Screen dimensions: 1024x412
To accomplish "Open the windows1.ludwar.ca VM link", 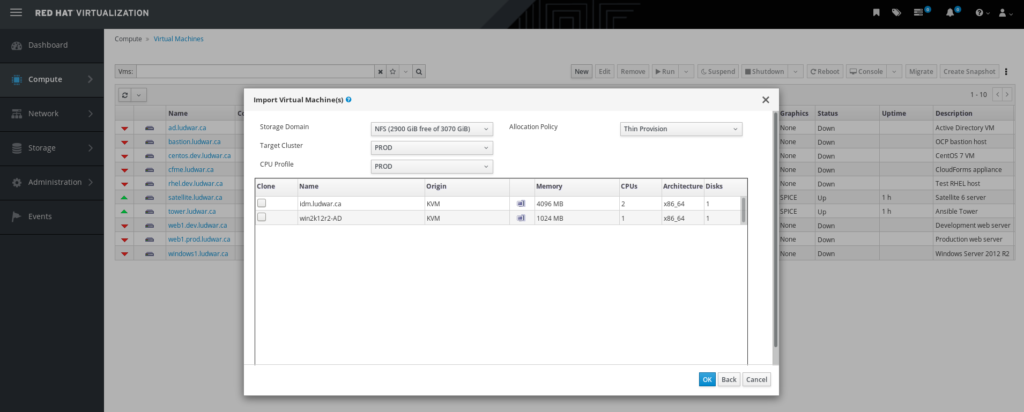I will tap(198, 253).
